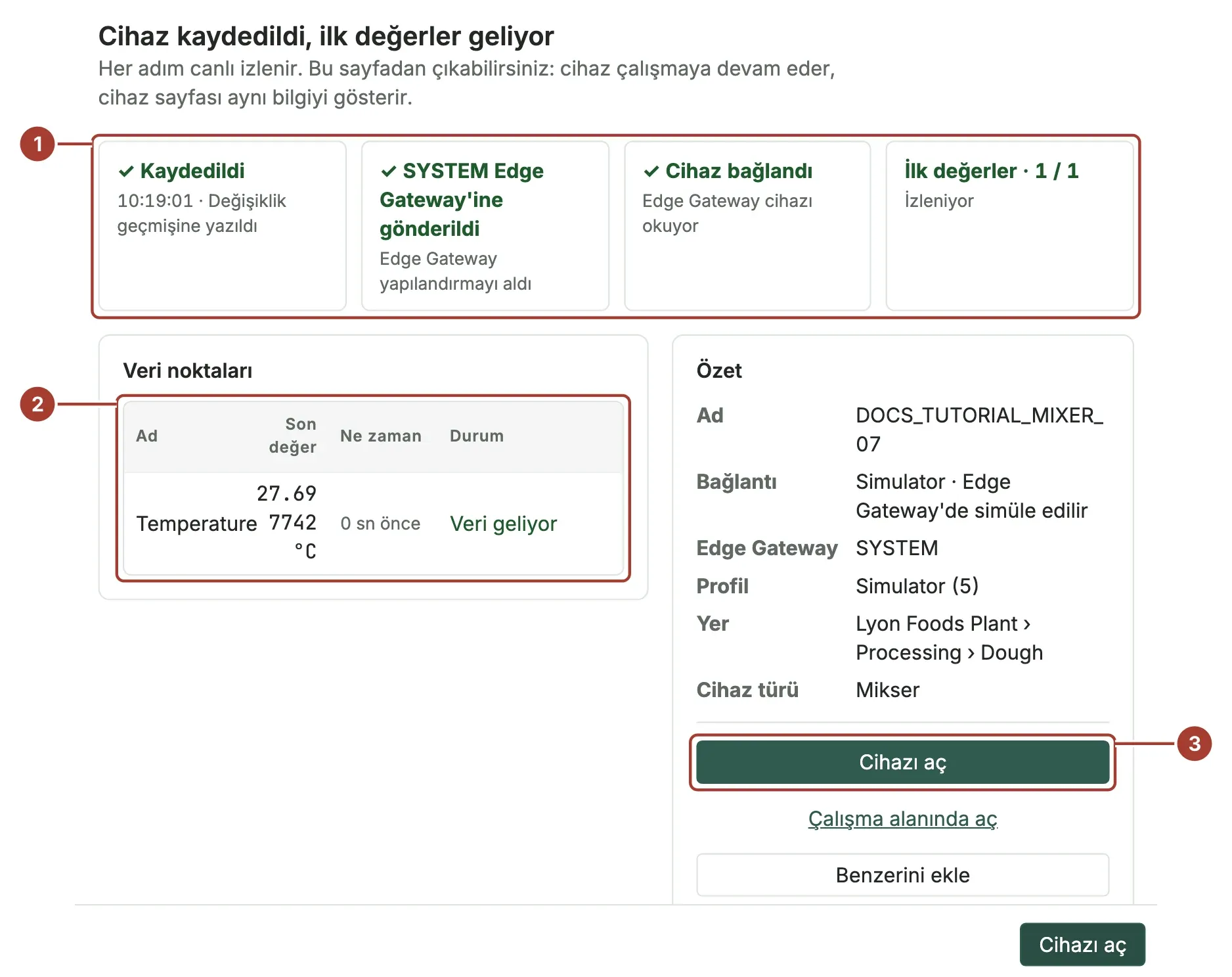Click the Simulator (5) profile value
This screenshot has width=1232, height=977.
(917, 586)
